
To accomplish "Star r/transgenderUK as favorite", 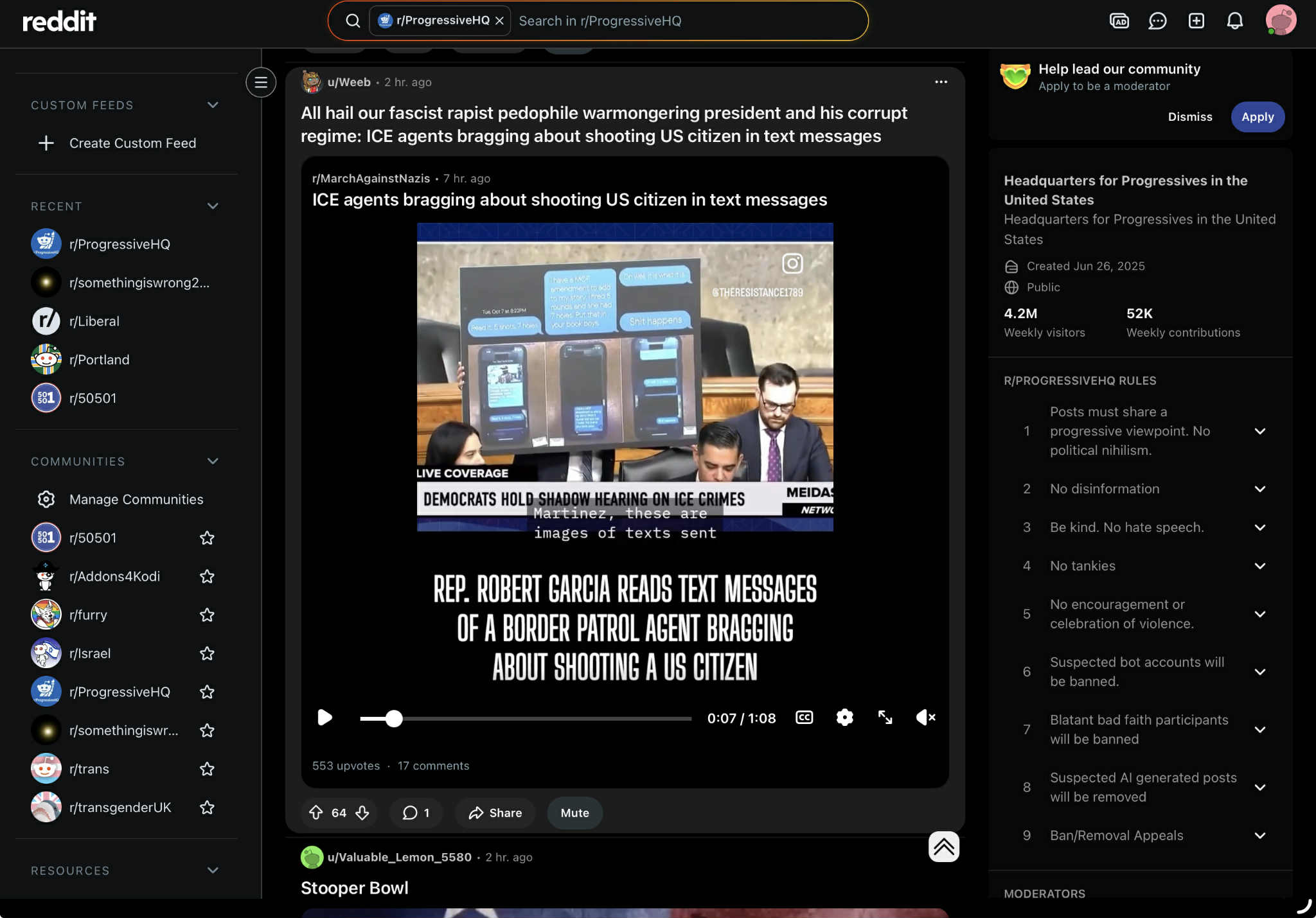I will 207,808.
